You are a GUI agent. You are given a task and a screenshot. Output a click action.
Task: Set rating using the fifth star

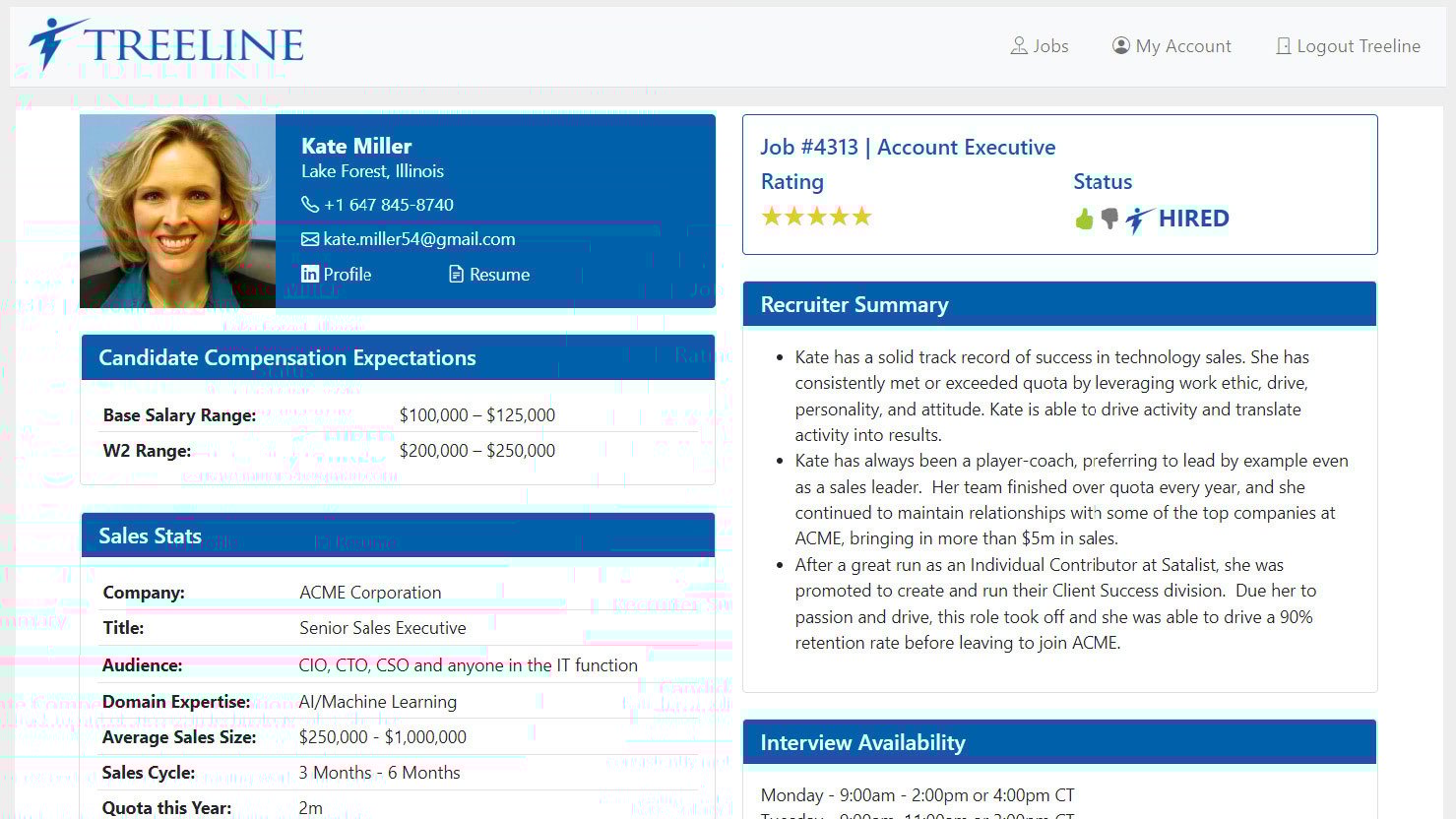tap(862, 217)
